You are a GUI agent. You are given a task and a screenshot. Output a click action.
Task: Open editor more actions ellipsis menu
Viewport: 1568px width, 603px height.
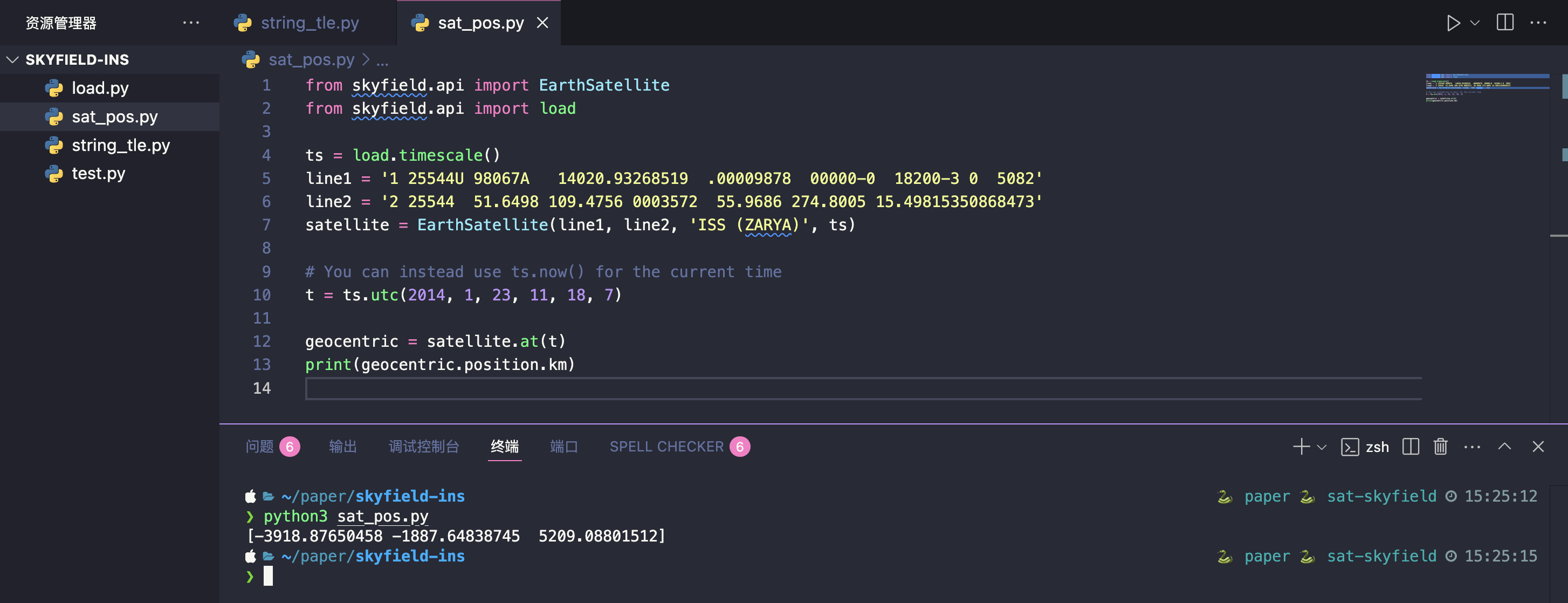pos(1538,23)
